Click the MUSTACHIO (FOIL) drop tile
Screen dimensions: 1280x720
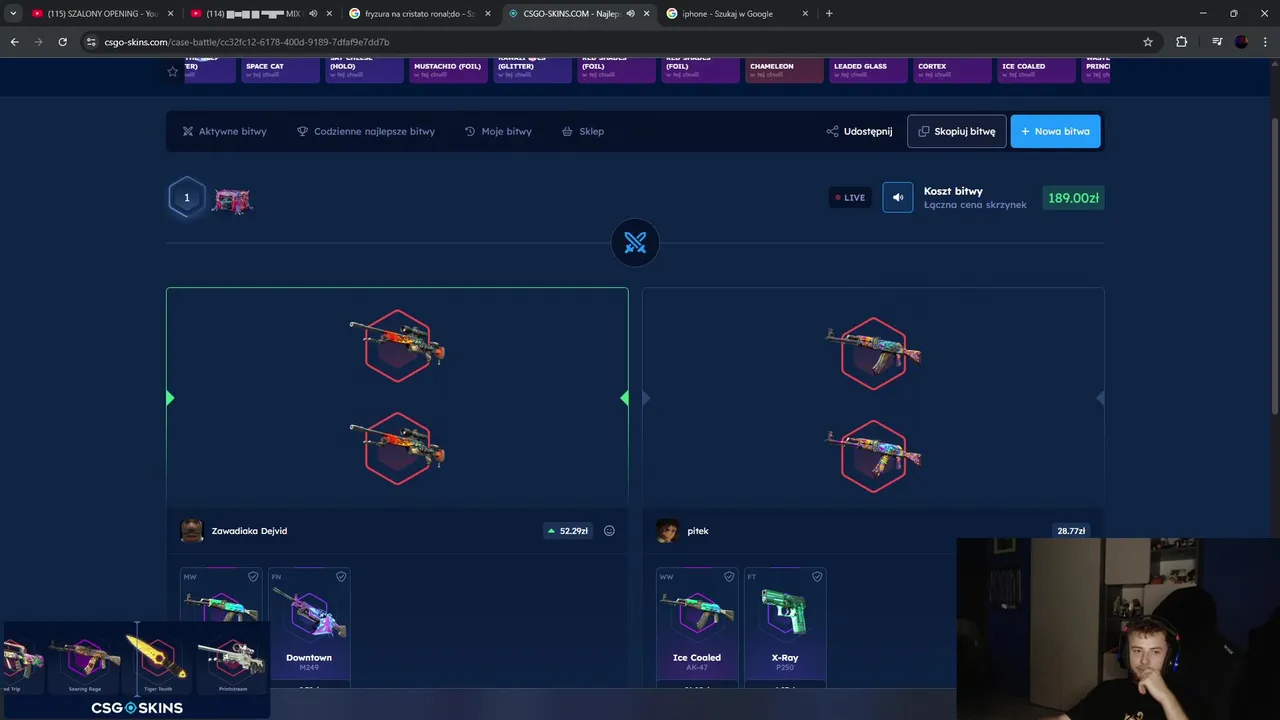pyautogui.click(x=447, y=70)
